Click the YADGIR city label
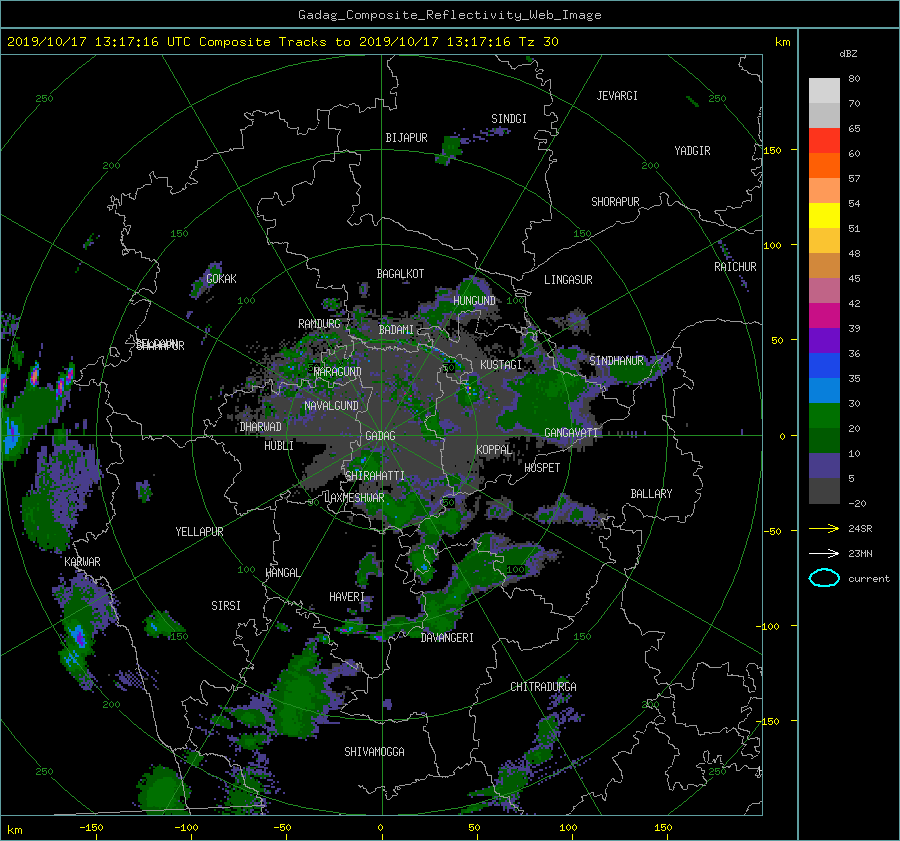Screen dimensions: 900x841 pos(692,151)
